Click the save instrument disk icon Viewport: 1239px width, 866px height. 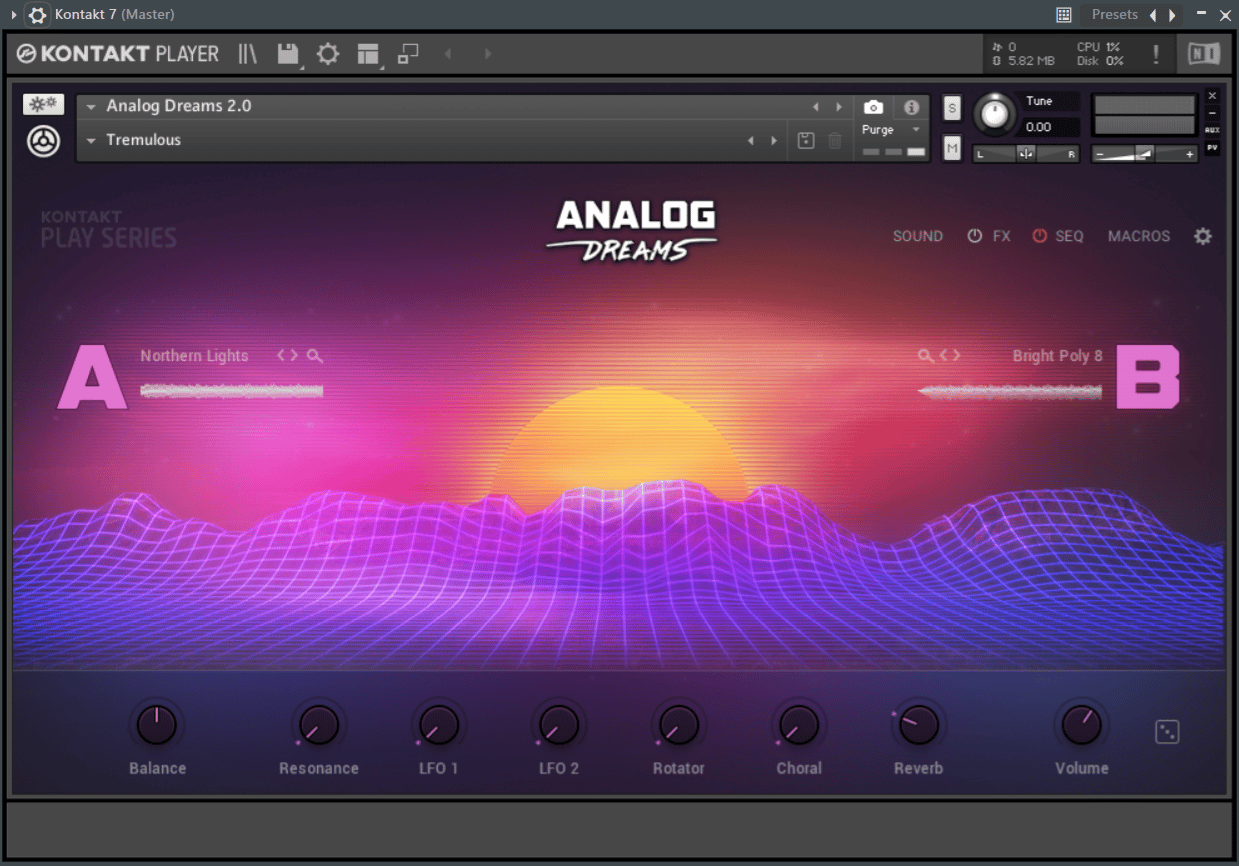(289, 54)
